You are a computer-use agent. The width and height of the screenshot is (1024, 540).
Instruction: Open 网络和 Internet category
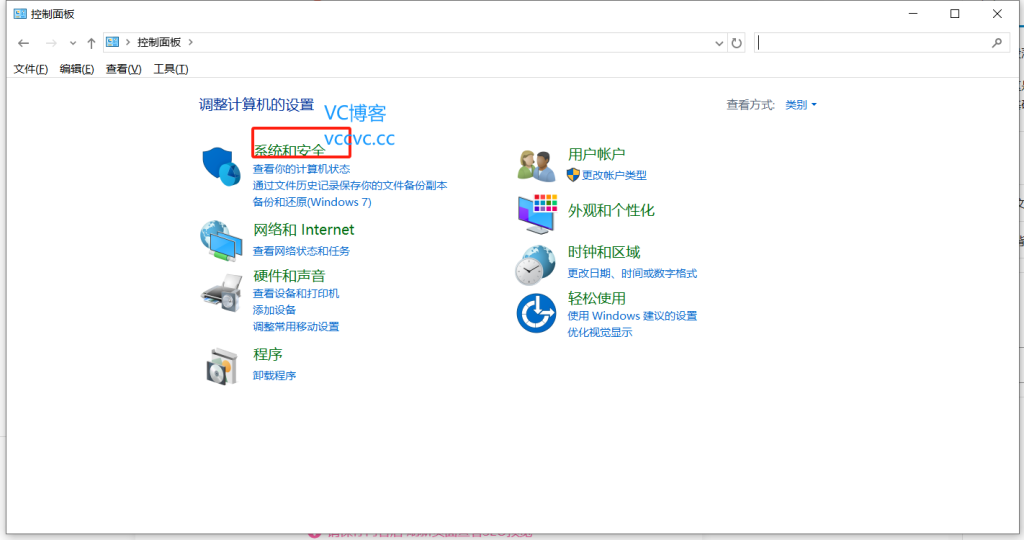[x=304, y=230]
